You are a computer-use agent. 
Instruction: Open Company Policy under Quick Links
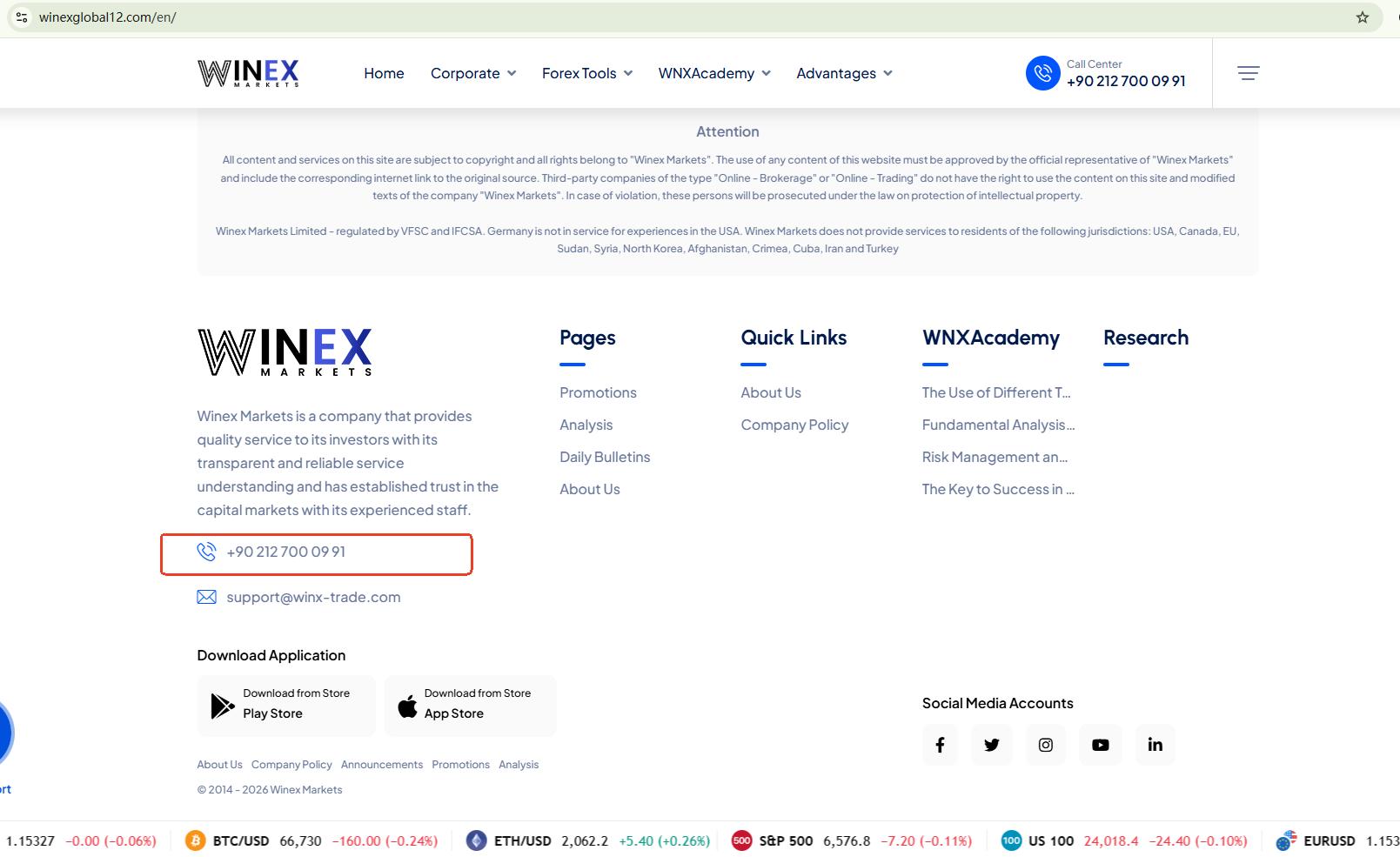click(x=794, y=425)
